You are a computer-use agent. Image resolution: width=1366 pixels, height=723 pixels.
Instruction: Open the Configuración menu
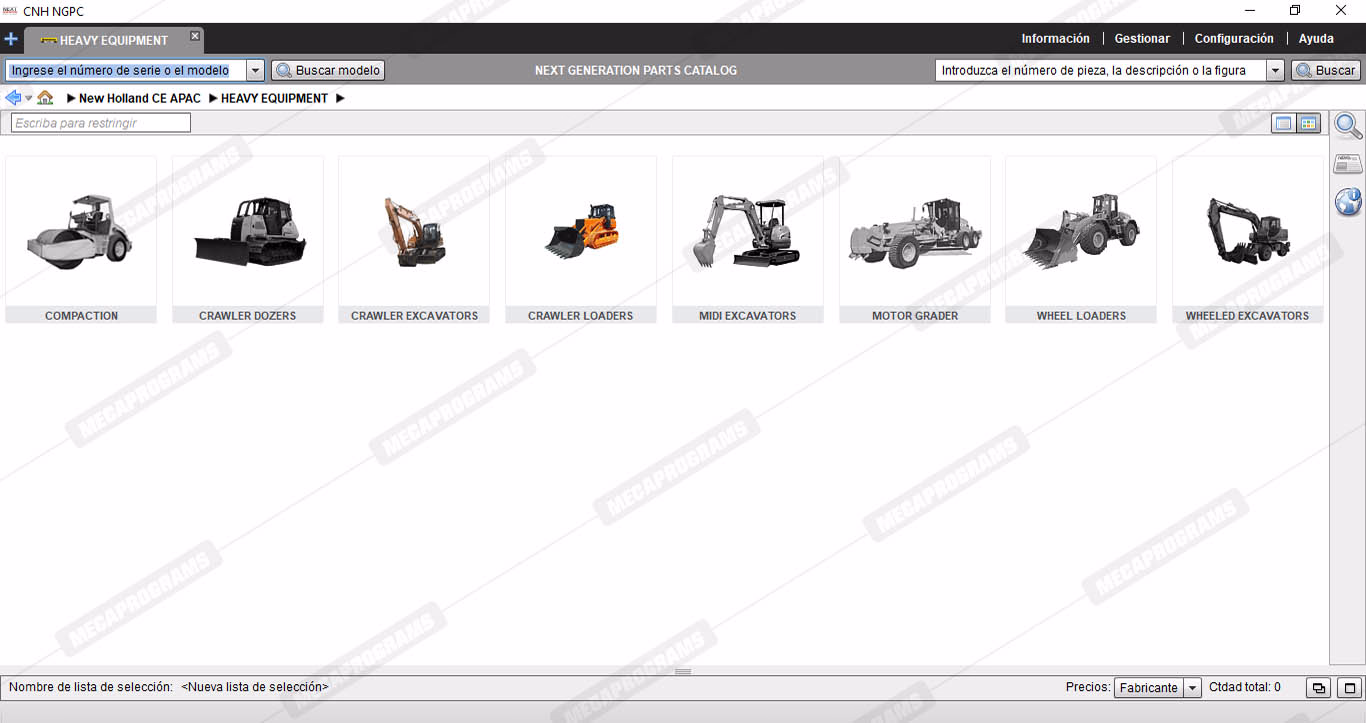pos(1234,39)
